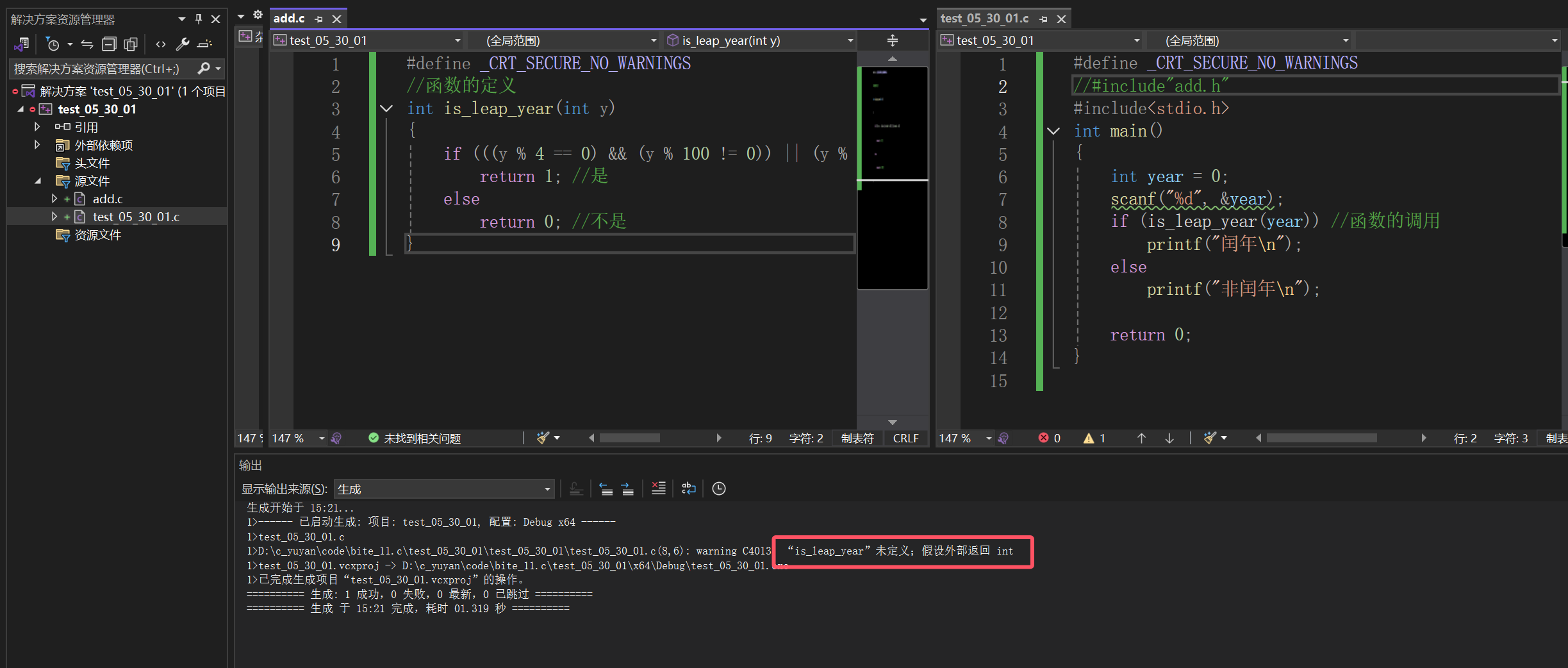The image size is (1568, 668).
Task: Show all files in Solution Explorer
Action: pos(131,44)
